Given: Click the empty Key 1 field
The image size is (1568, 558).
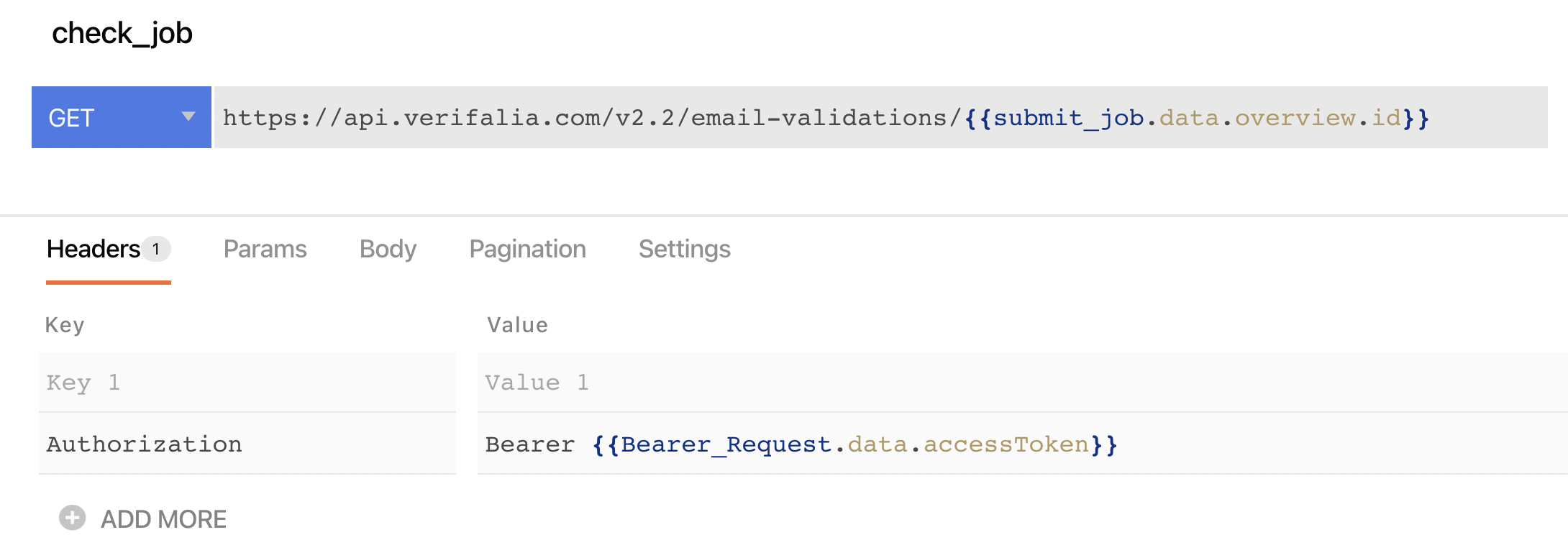Looking at the screenshot, I should 247,383.
